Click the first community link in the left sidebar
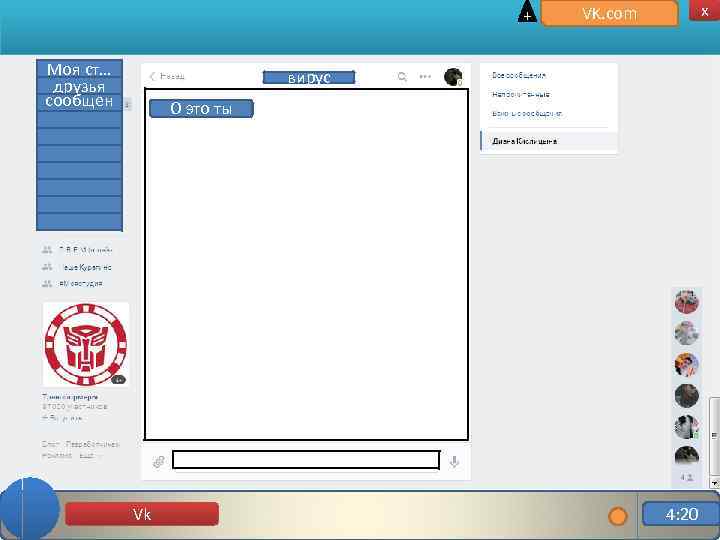Viewport: 720px width, 540px height. 85,250
